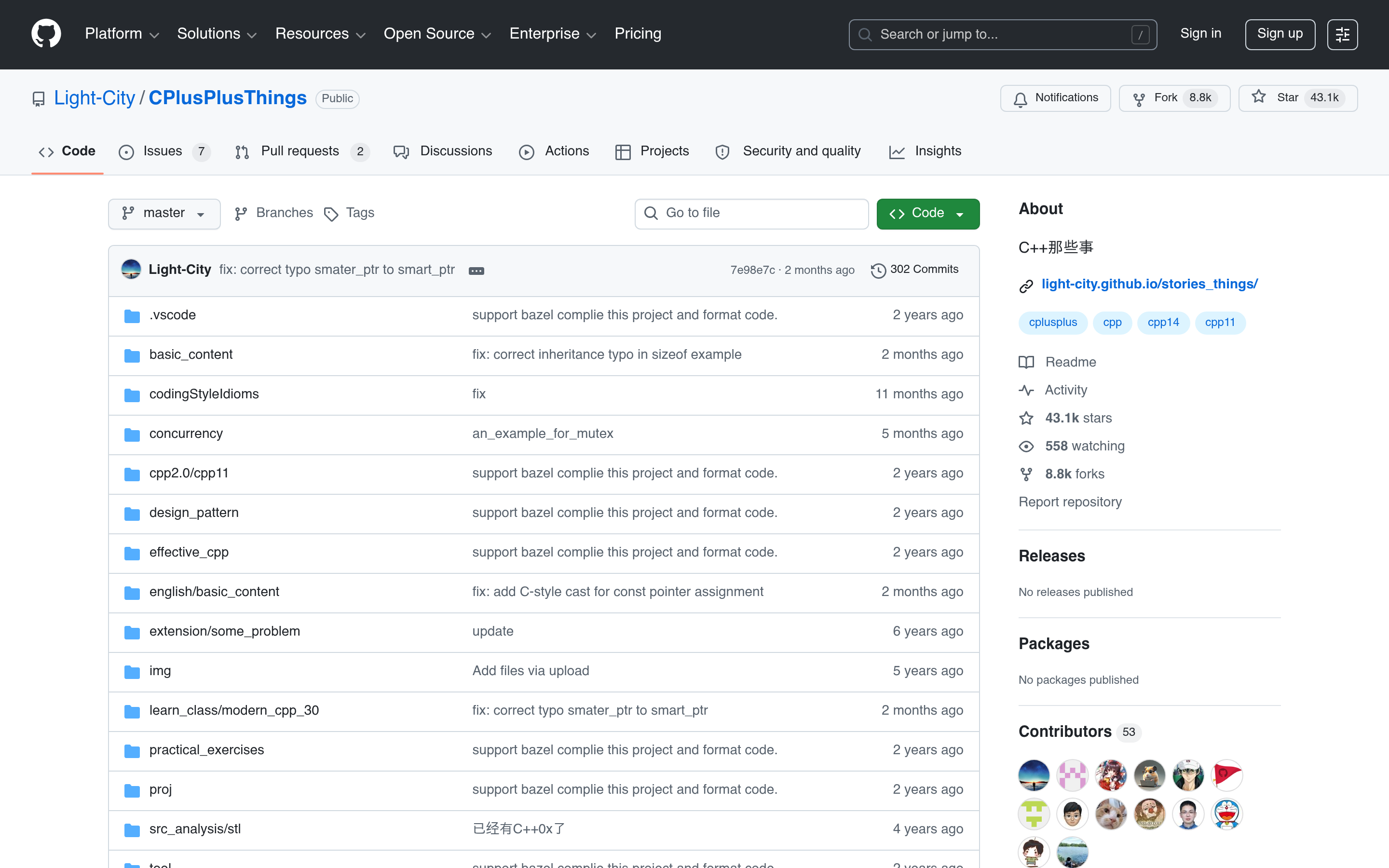Click the eye icon beside 558 watching
Screen dimensions: 1389x868
click(x=1026, y=447)
